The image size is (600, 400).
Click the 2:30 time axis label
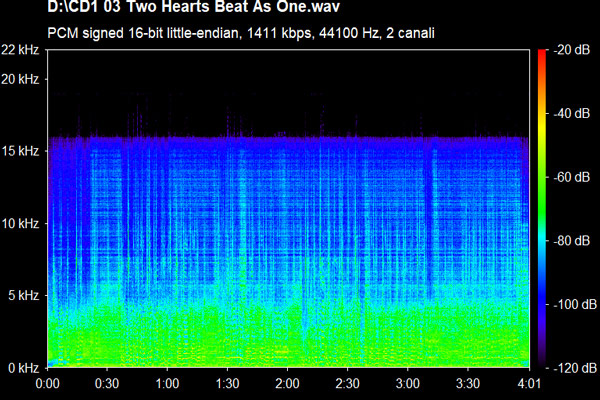click(x=347, y=383)
